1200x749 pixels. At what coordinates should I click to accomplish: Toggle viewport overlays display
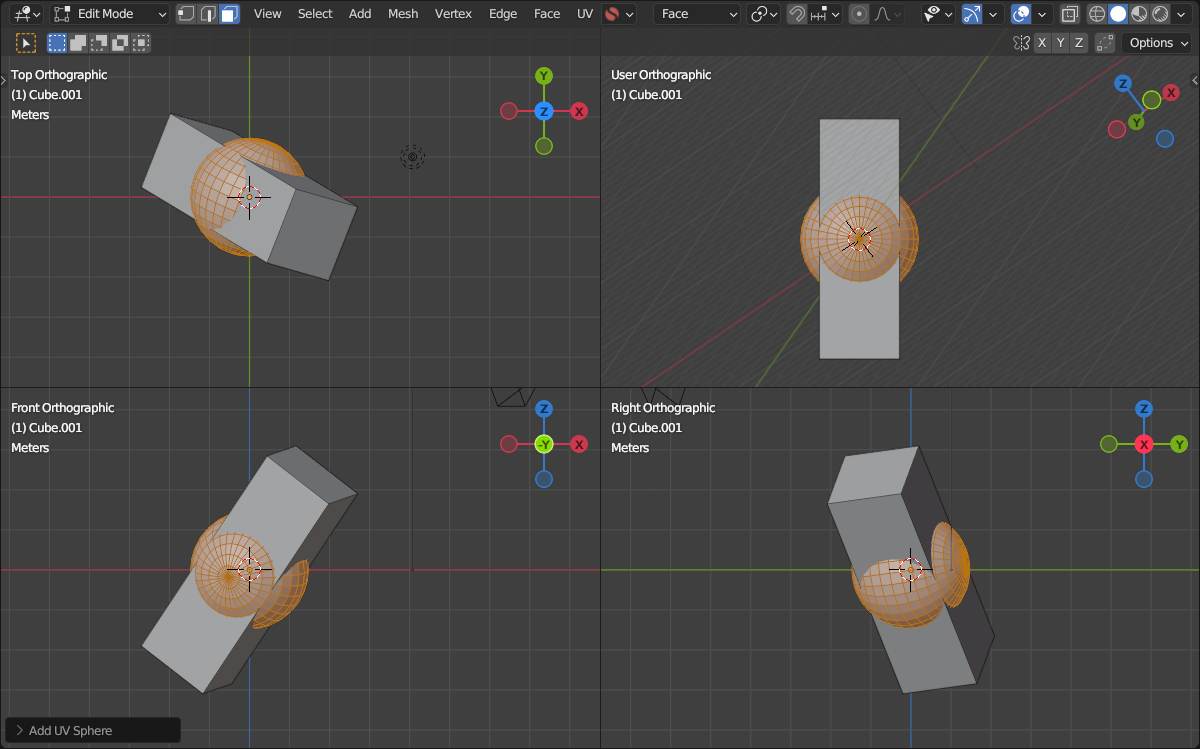click(x=1021, y=14)
